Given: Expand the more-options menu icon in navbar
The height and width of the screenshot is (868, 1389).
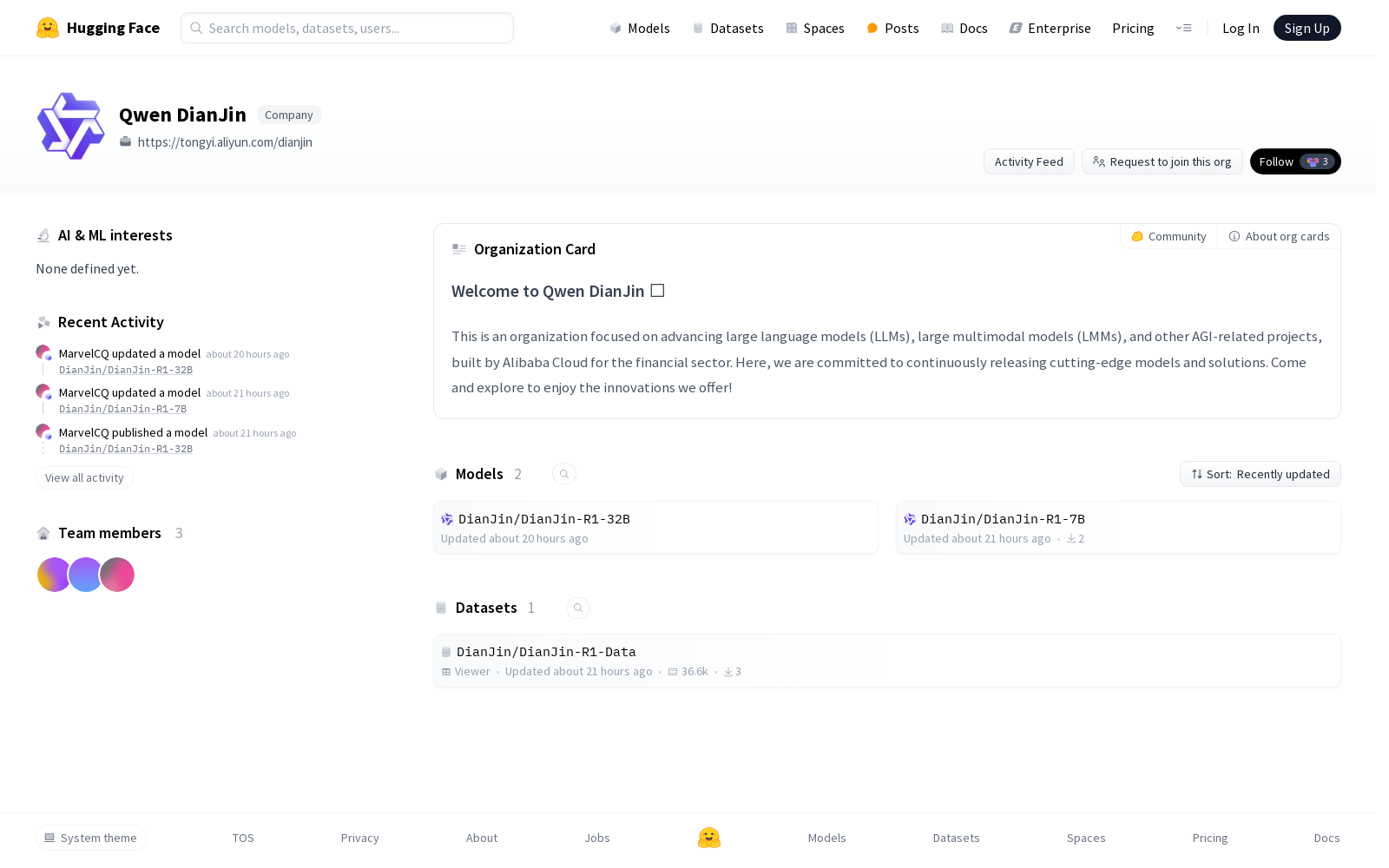Looking at the screenshot, I should (1184, 28).
